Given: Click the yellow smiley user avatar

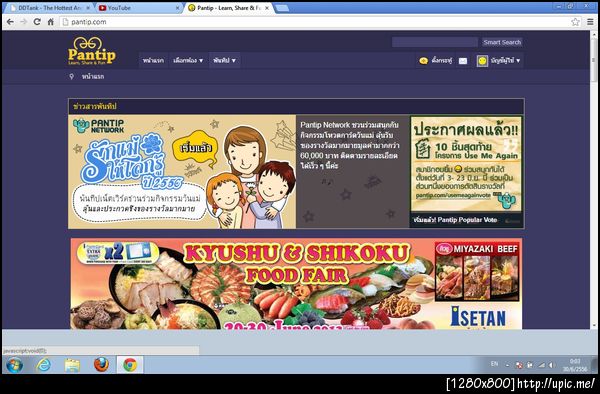Looking at the screenshot, I should 482,60.
